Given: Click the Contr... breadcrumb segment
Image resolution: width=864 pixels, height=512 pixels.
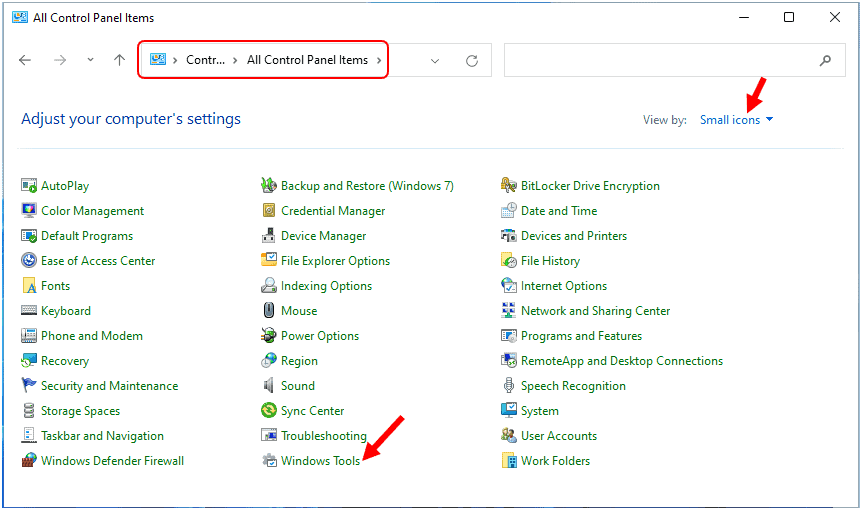Looking at the screenshot, I should [205, 60].
